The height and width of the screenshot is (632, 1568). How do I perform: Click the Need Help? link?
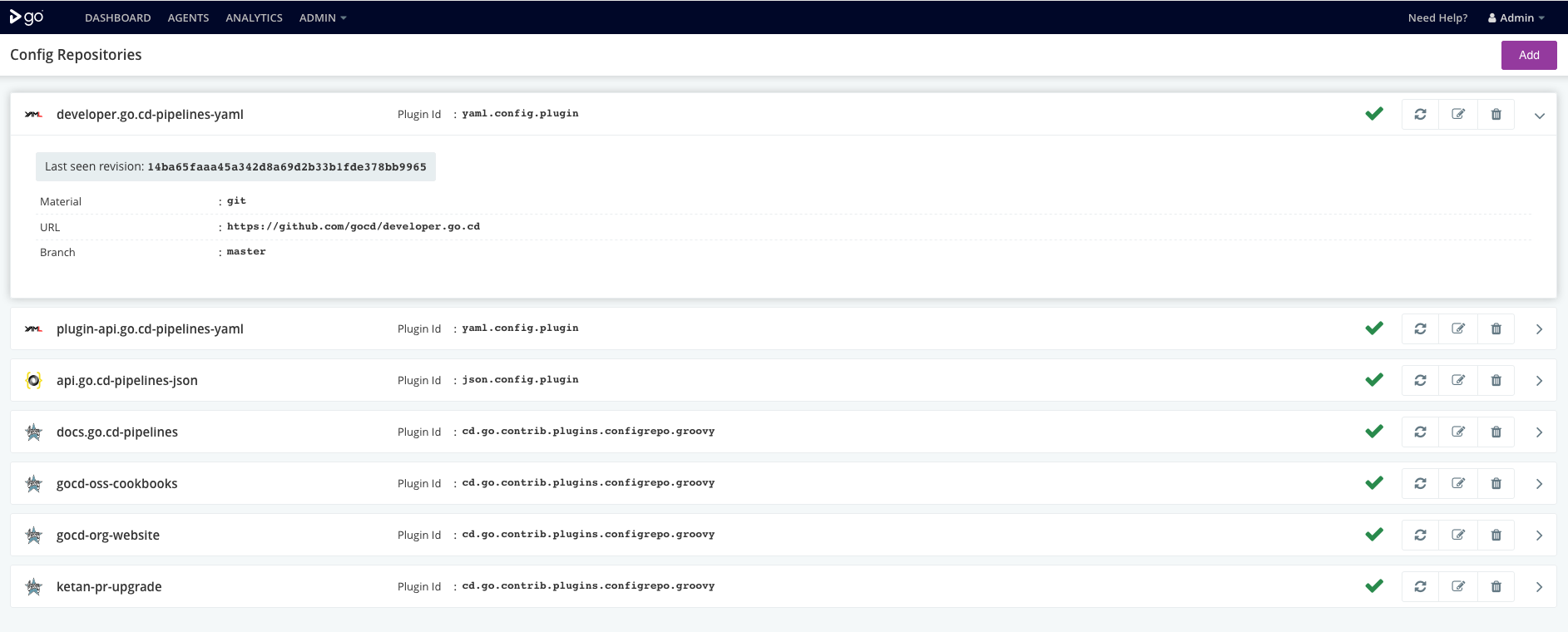click(x=1437, y=17)
